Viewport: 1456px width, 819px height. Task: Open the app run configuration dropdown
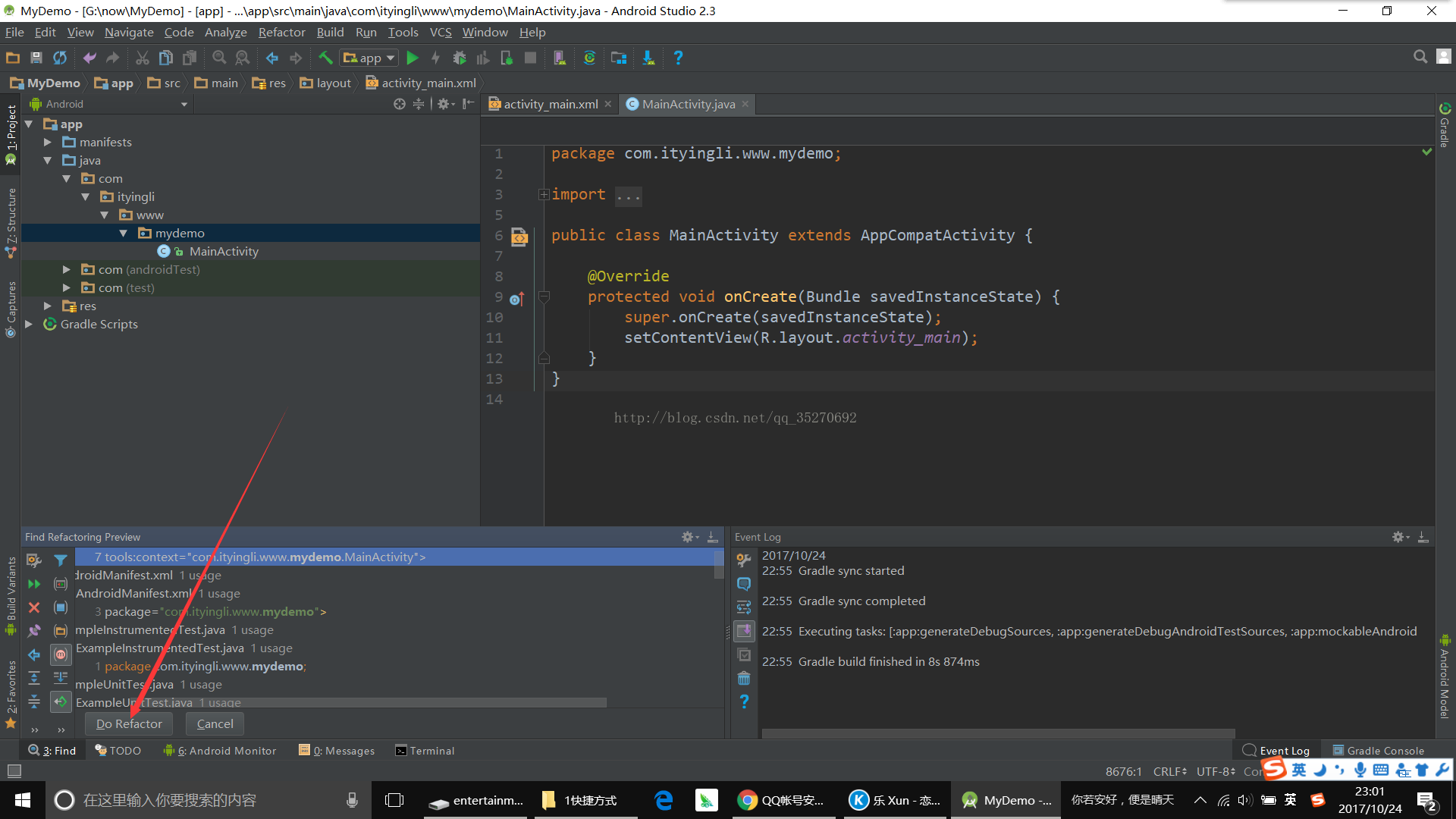[369, 58]
